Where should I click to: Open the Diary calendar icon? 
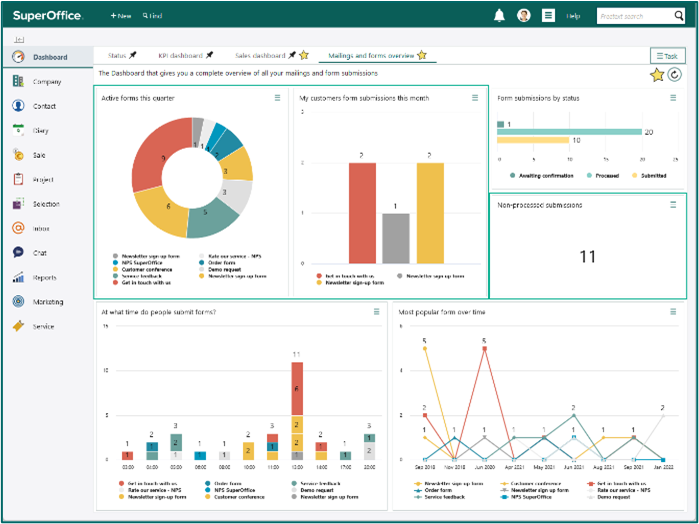(18, 130)
